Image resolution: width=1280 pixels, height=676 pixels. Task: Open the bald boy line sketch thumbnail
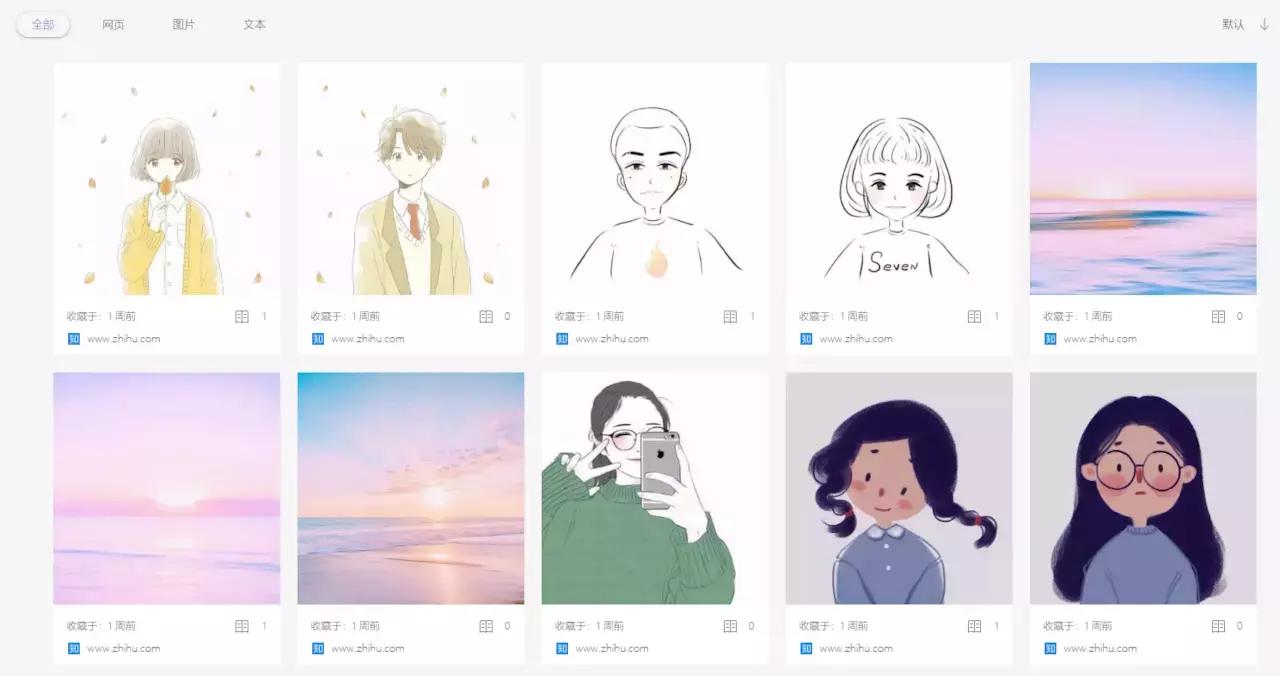click(x=655, y=179)
